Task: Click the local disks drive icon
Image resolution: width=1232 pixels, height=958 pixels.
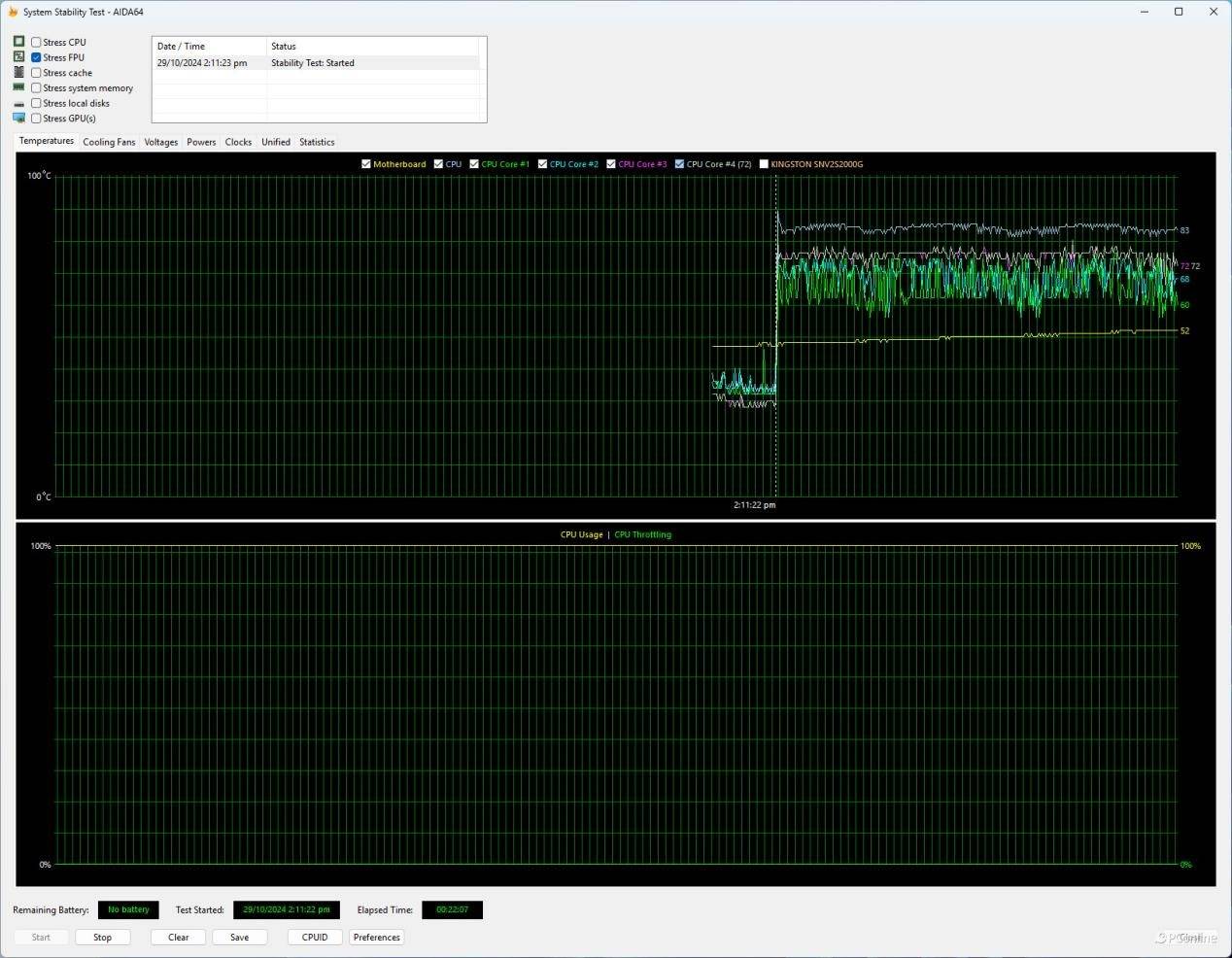Action: coord(18,103)
